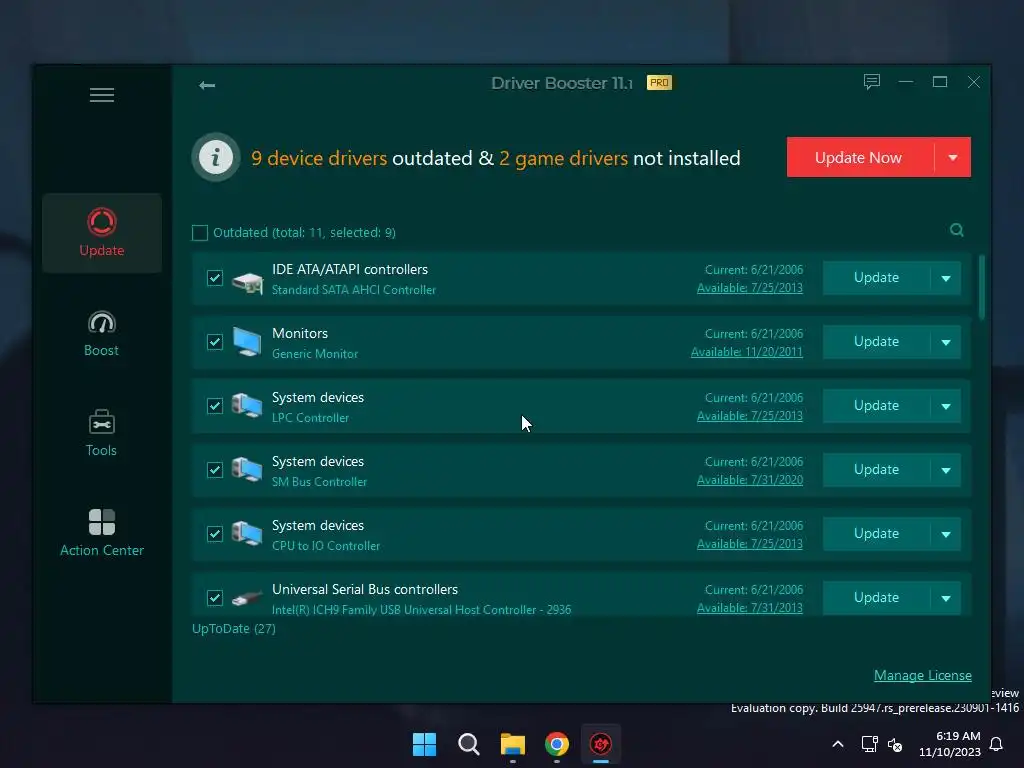
Task: Expand Update options for Monitors
Action: (x=946, y=342)
